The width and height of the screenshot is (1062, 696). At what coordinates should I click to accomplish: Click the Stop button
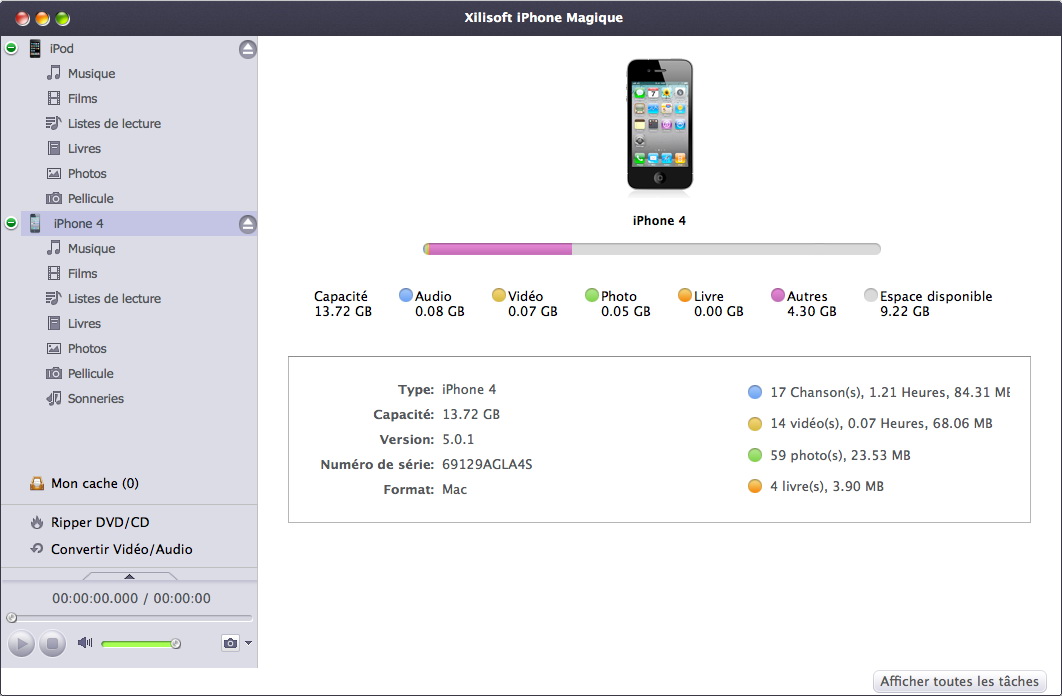tap(52, 643)
